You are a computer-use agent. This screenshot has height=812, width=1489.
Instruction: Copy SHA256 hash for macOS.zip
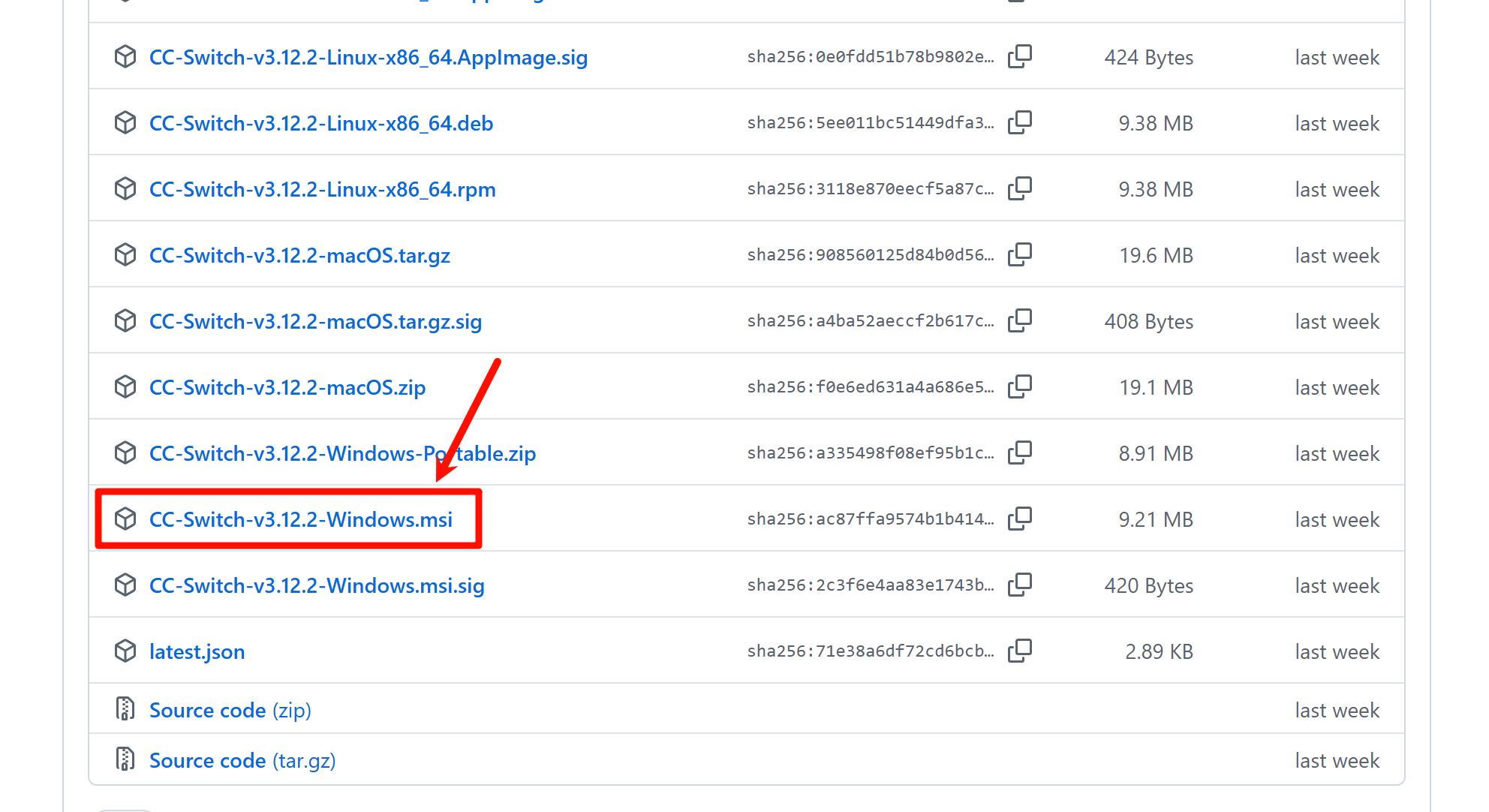(1019, 387)
